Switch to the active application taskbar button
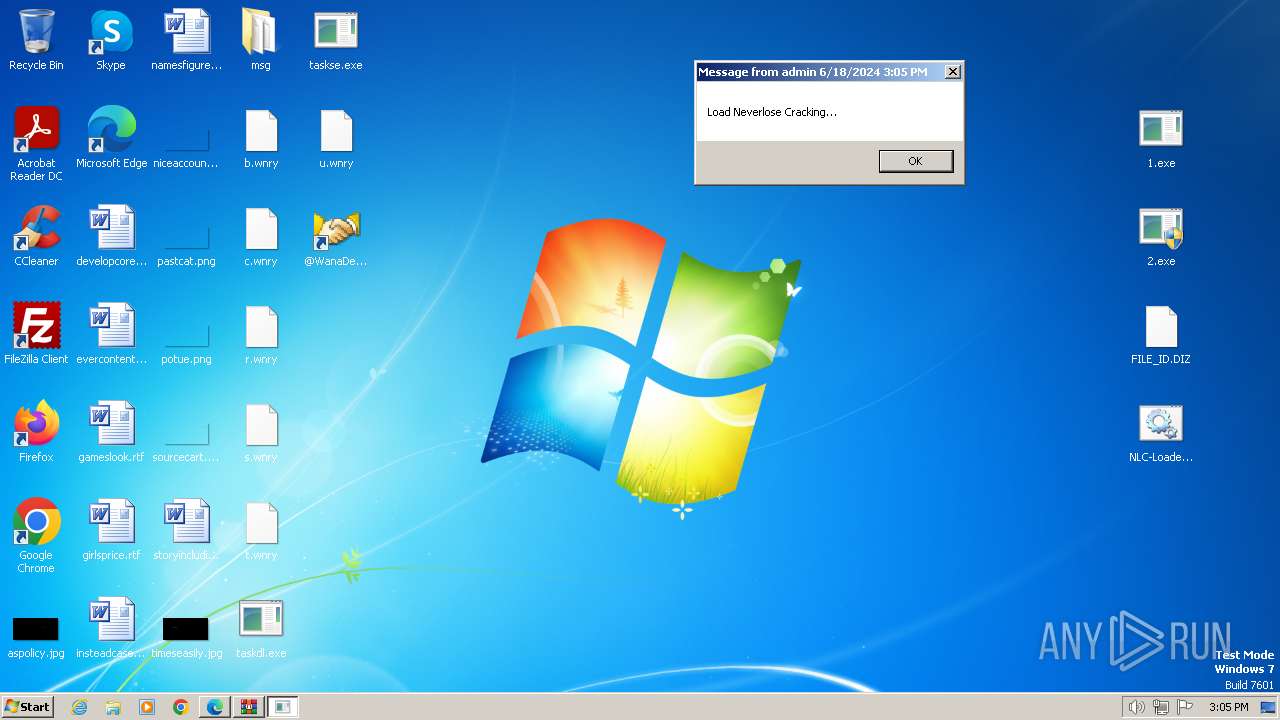 pyautogui.click(x=283, y=707)
